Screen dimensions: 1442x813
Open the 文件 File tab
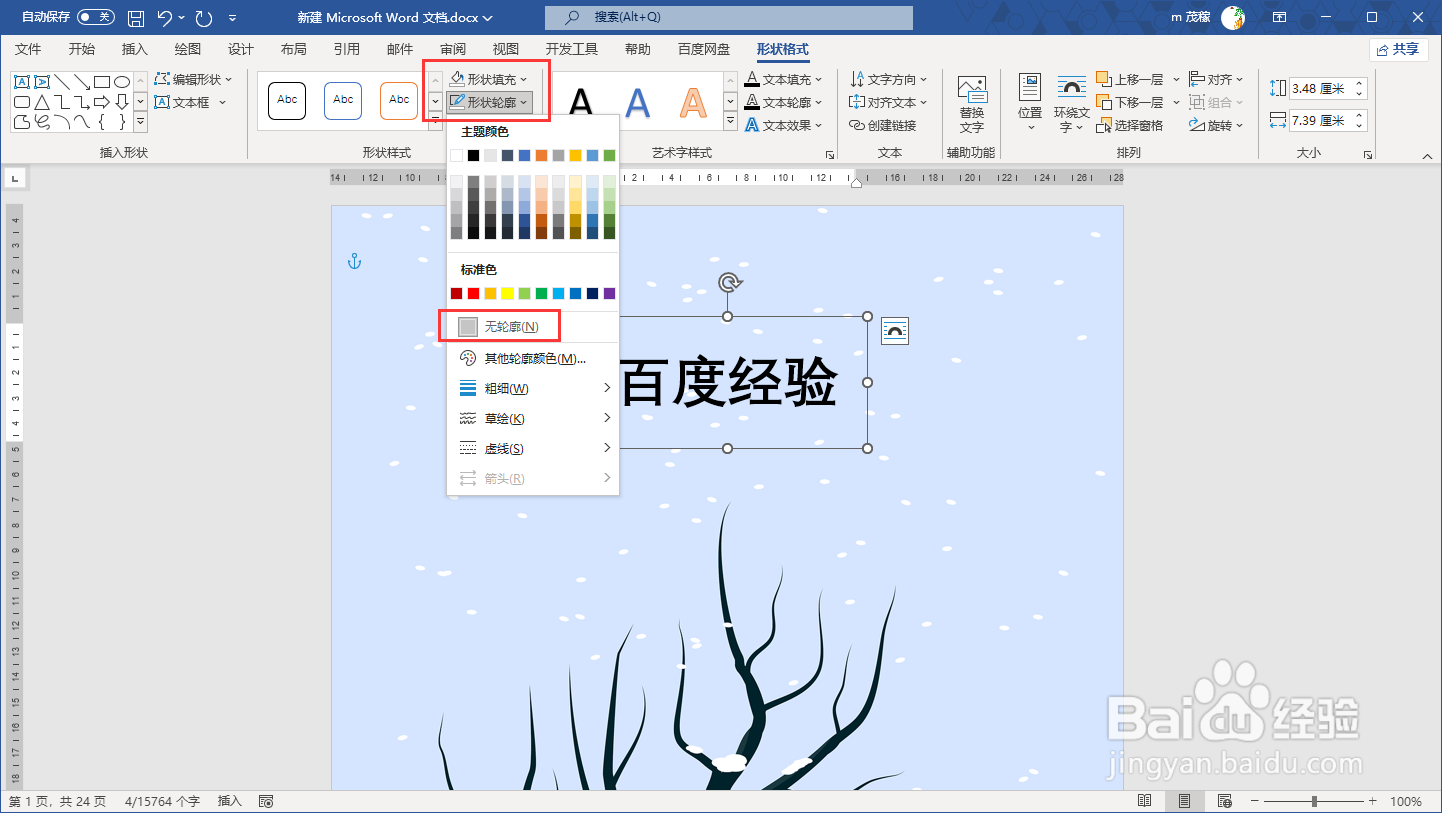point(28,49)
